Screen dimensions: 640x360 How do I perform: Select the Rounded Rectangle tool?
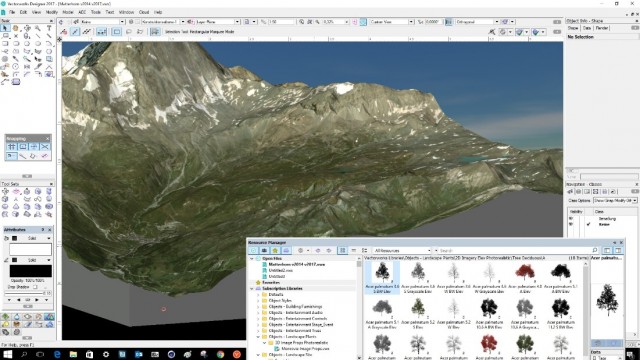16,43
